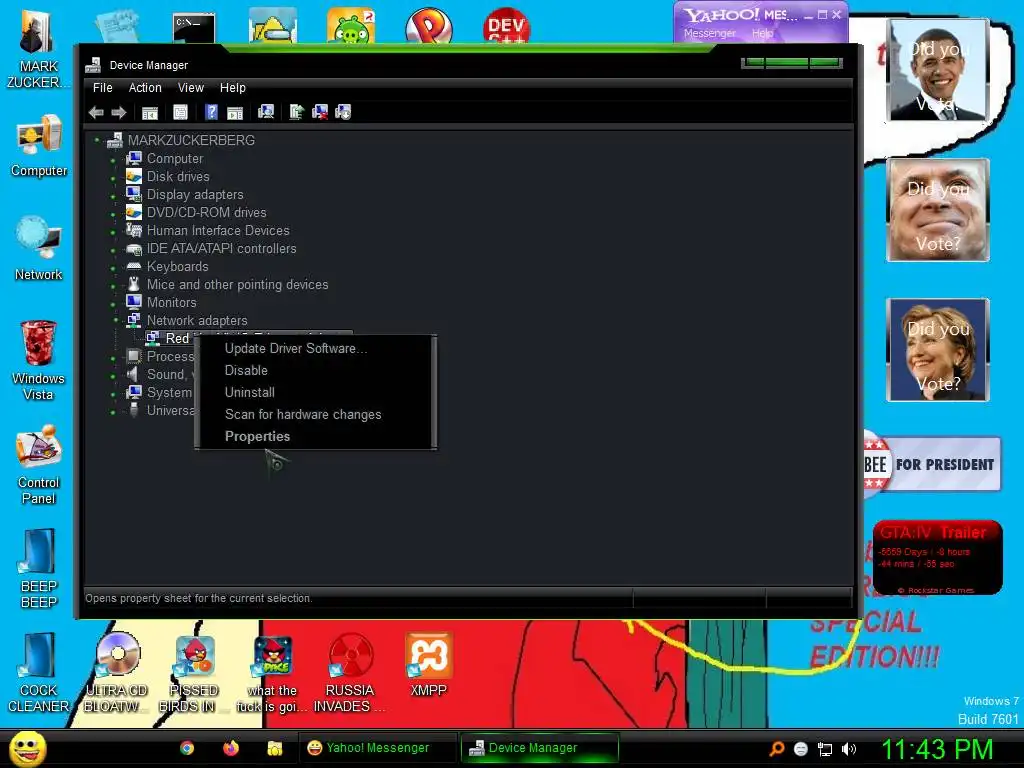Open Properties via the toolbar sheet icon
The image size is (1024, 768).
(180, 112)
